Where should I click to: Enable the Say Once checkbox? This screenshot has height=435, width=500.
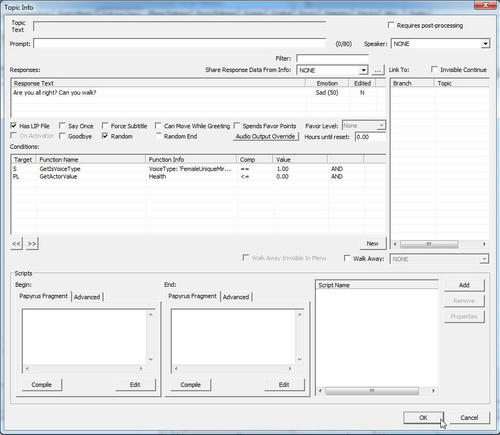point(62,126)
